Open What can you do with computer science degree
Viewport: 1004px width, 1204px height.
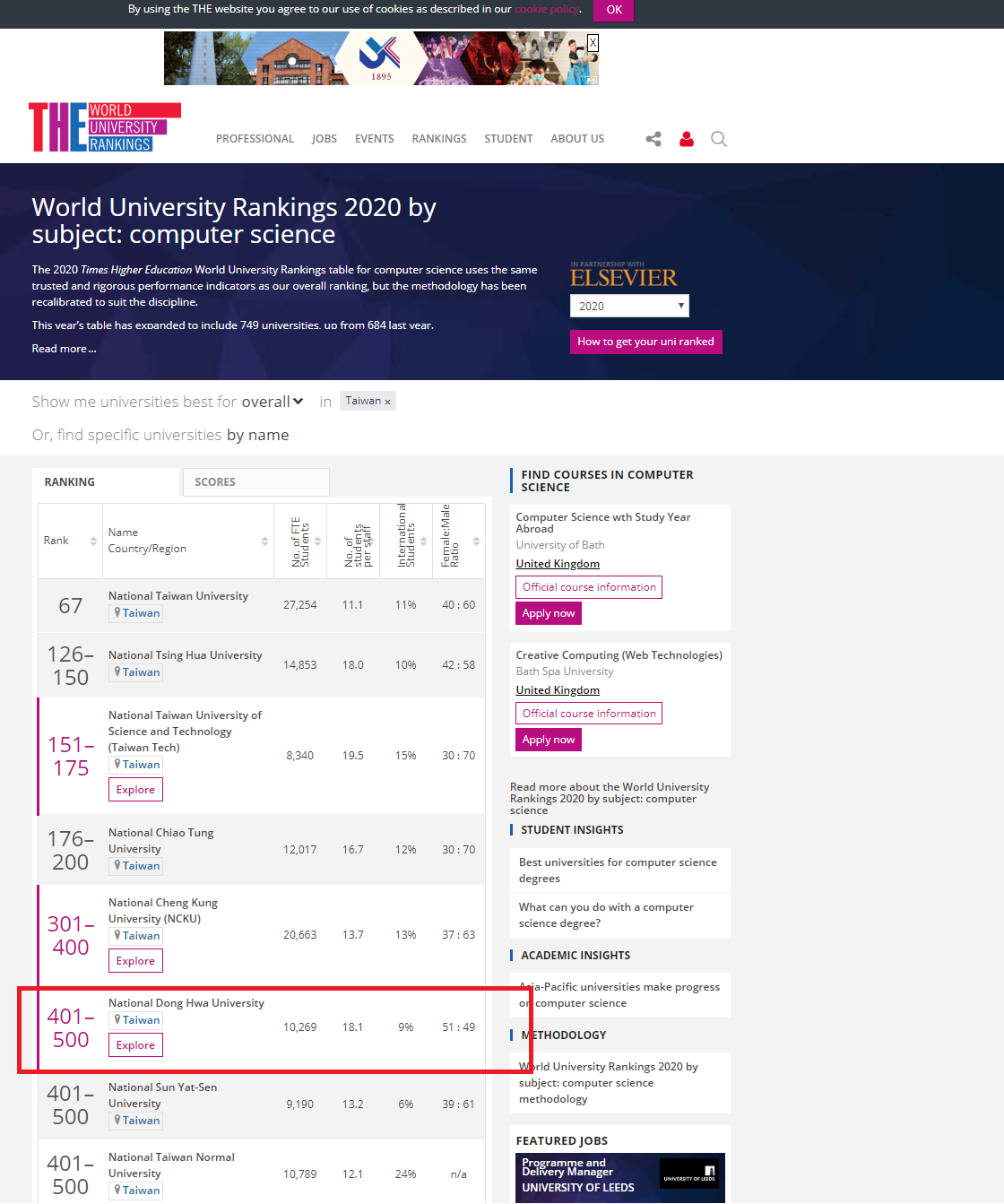click(606, 915)
